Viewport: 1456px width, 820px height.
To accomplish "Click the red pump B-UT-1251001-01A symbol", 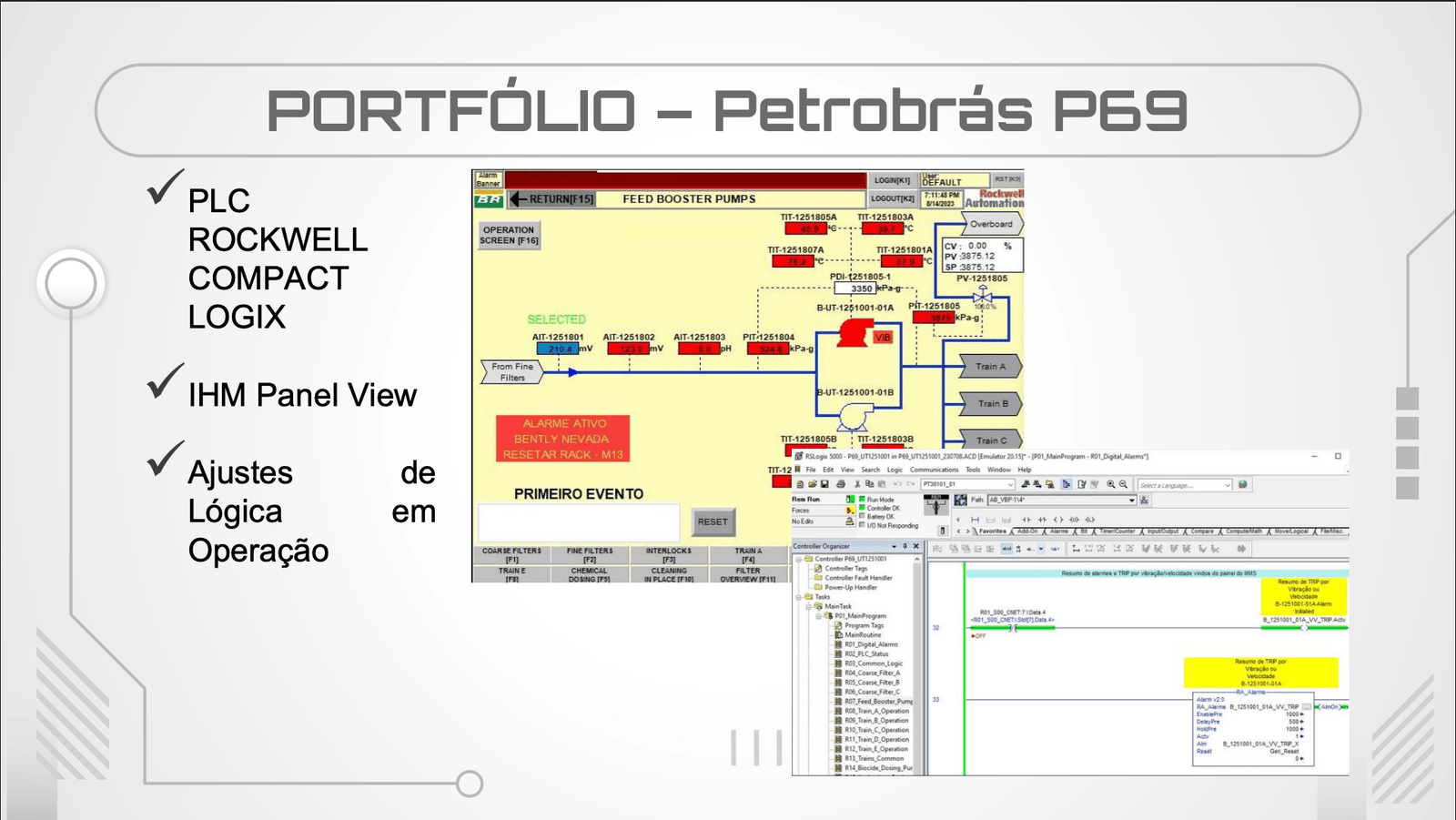I will (854, 333).
